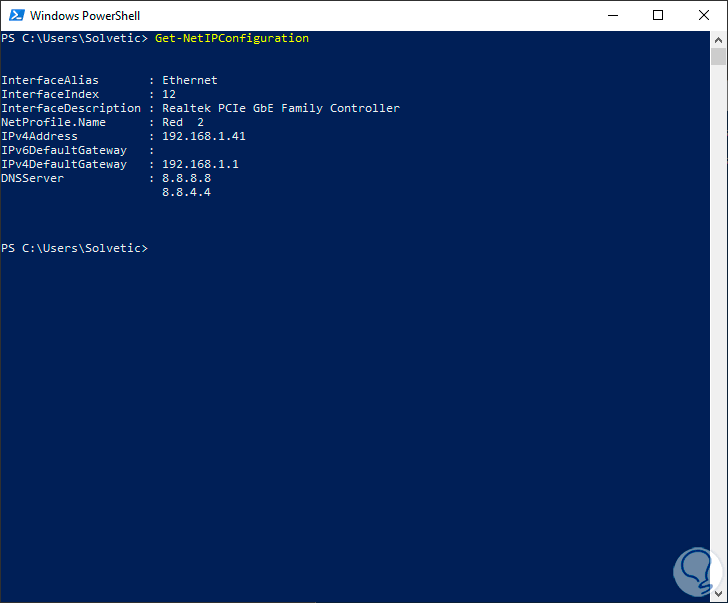
Task: Click the Realtek PCIe GbE Family Controller text
Action: pos(281,108)
